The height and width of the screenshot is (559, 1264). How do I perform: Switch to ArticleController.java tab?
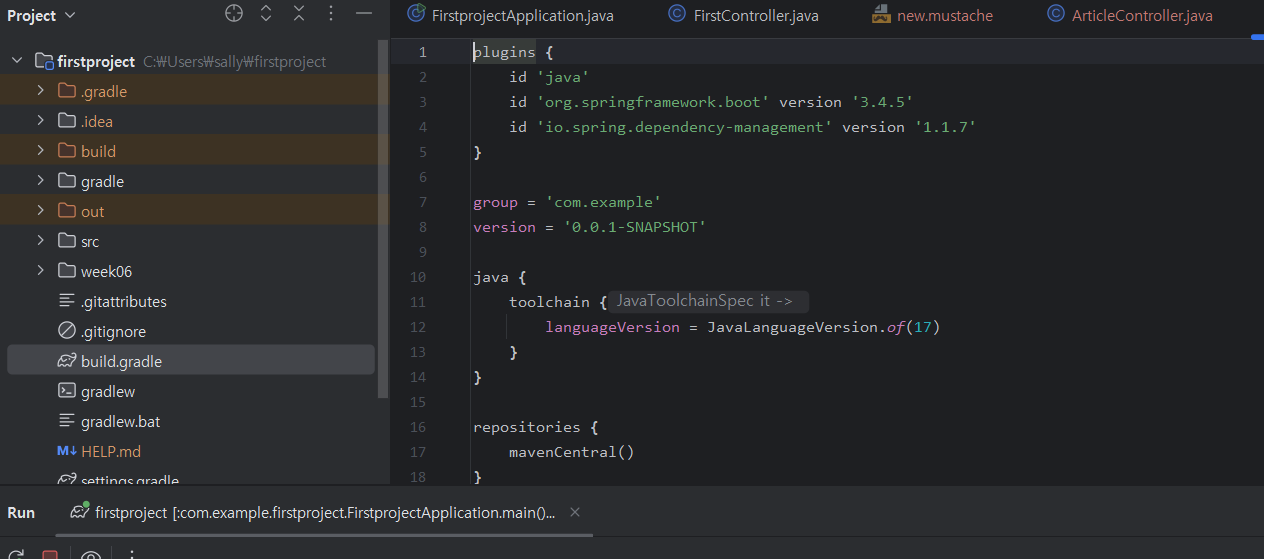coord(1131,15)
